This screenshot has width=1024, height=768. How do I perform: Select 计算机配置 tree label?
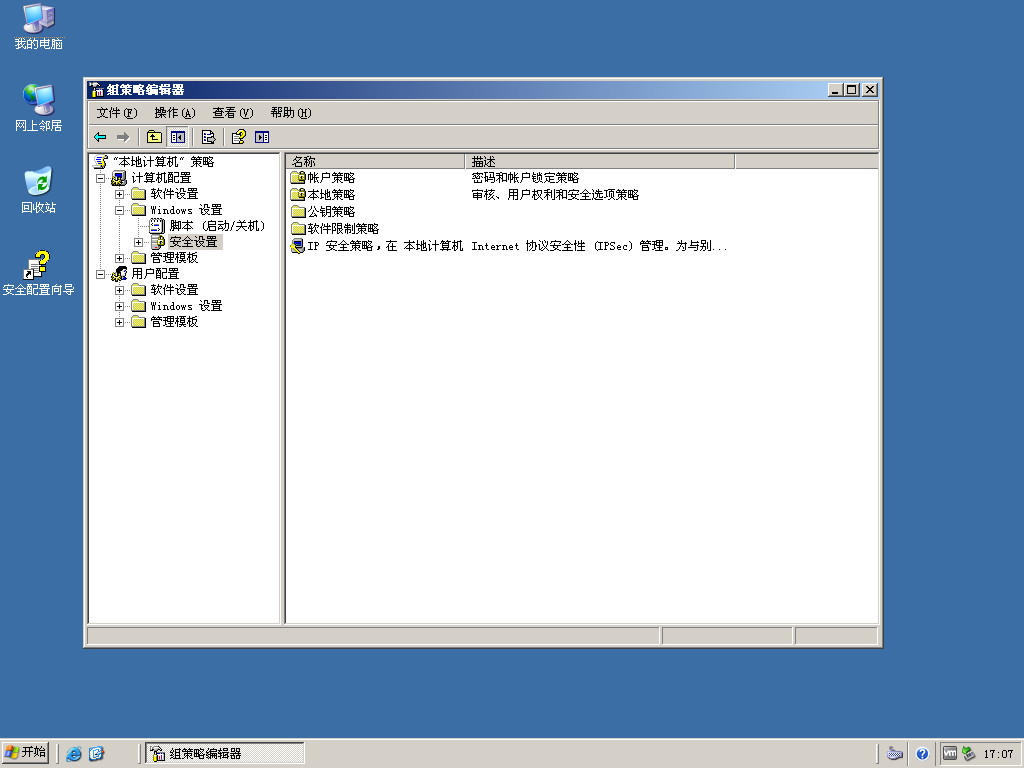tap(161, 178)
